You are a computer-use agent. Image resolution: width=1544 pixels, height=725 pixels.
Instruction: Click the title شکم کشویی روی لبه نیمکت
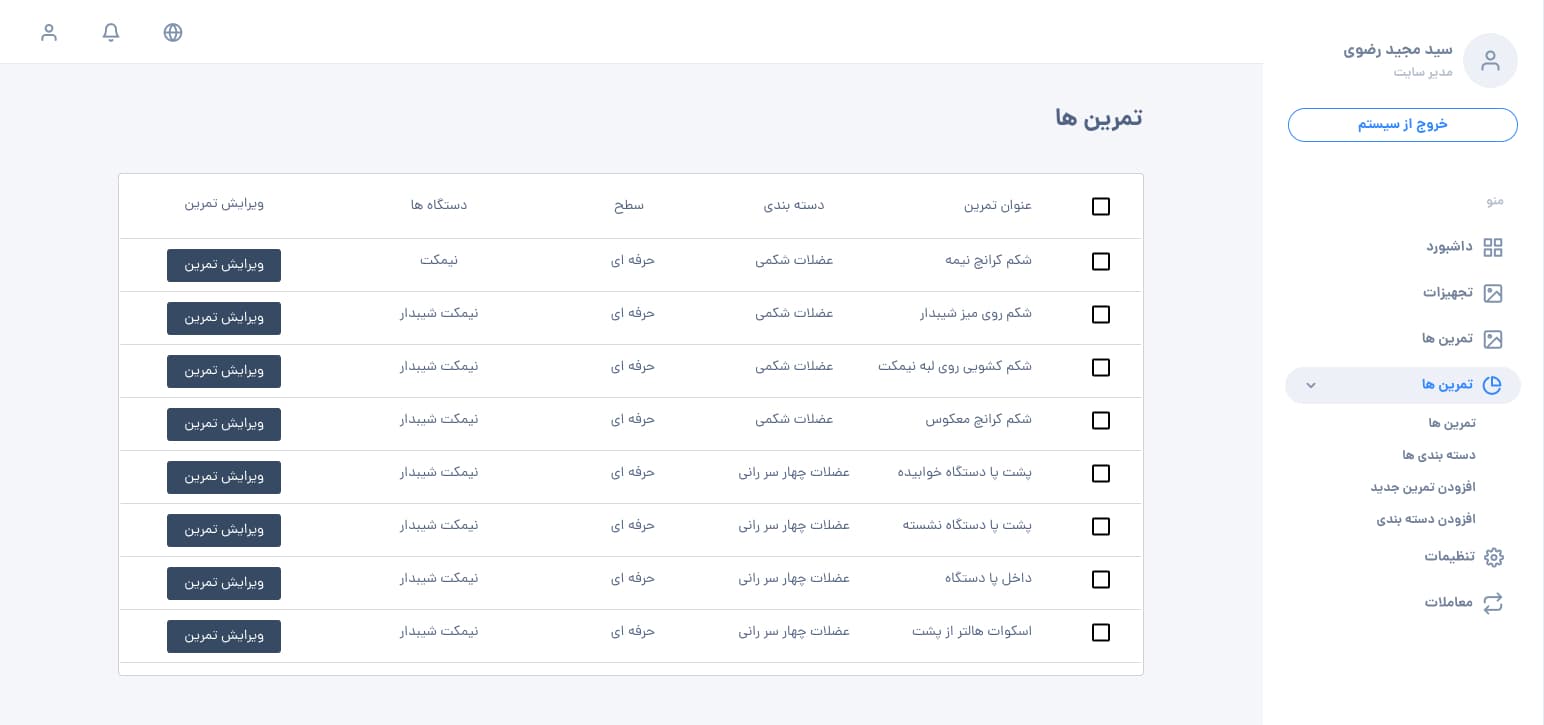click(955, 366)
